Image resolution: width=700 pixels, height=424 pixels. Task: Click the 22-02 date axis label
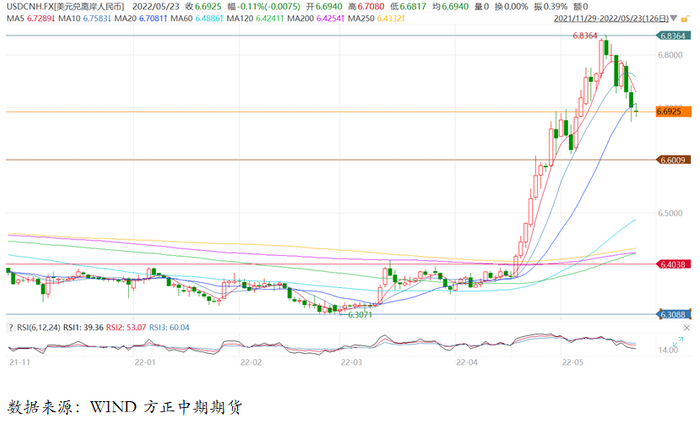point(251,362)
